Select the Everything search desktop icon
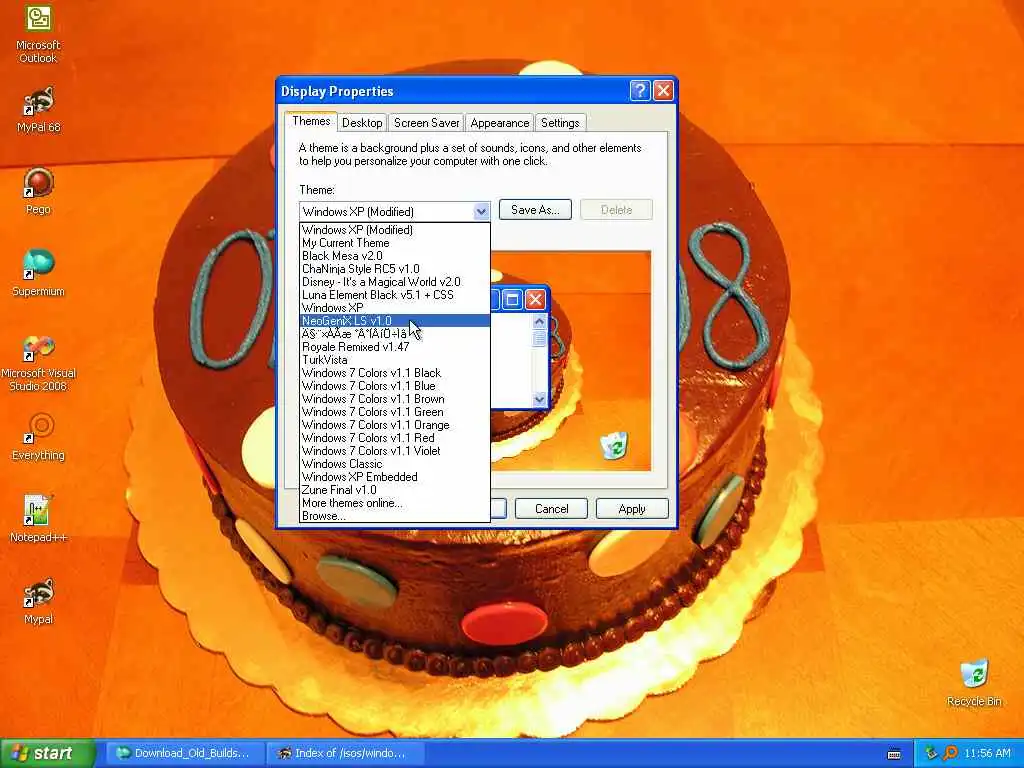The width and height of the screenshot is (1024, 768). pos(38,436)
